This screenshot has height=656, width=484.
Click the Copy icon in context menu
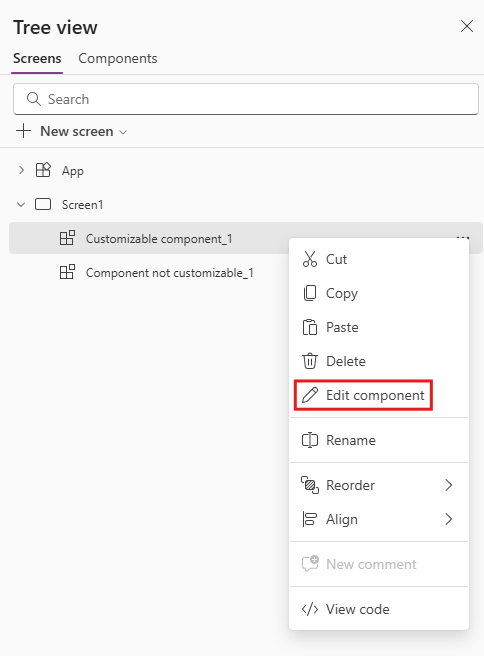coord(310,293)
